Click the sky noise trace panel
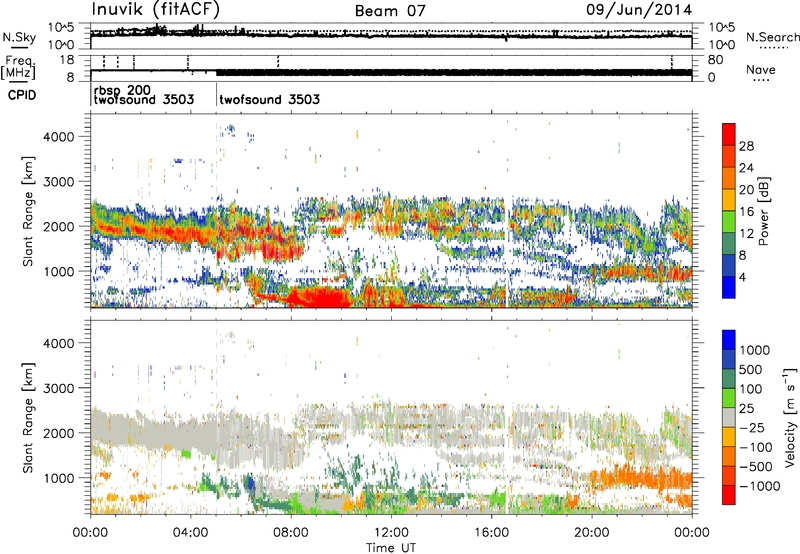This screenshot has height=554, width=800. [x=391, y=36]
